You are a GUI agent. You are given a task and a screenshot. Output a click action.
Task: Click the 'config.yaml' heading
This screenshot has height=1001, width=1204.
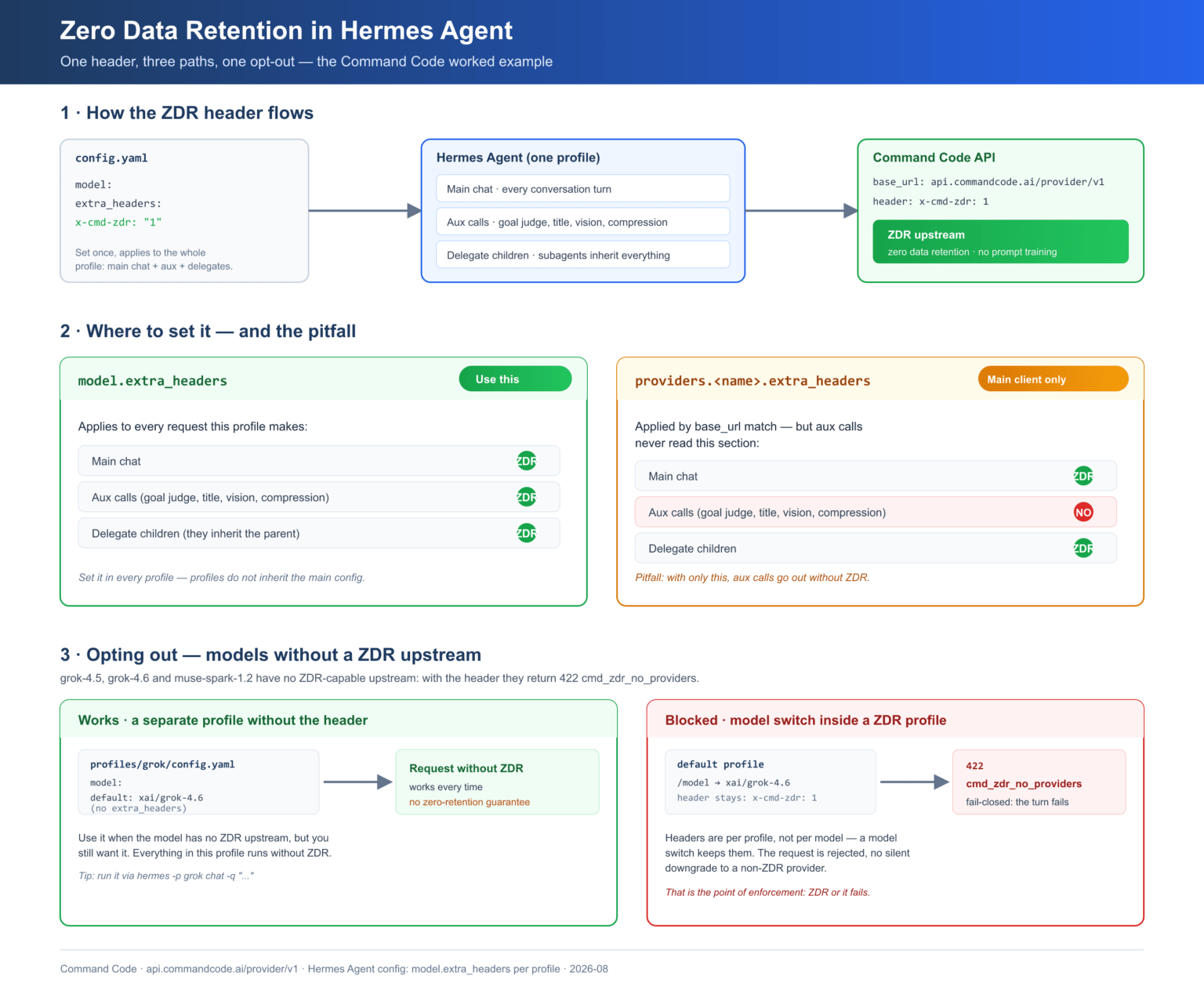coord(111,158)
